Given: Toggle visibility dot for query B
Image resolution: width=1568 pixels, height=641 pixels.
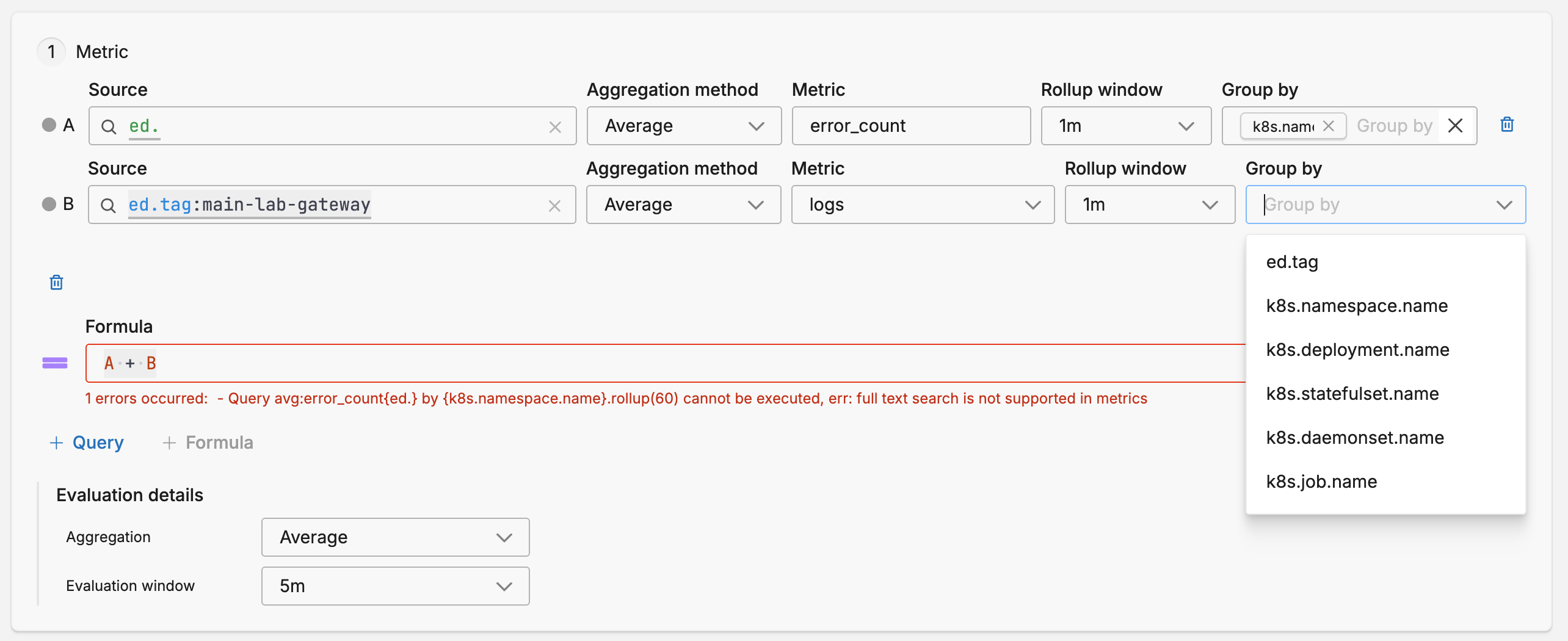Looking at the screenshot, I should point(49,204).
